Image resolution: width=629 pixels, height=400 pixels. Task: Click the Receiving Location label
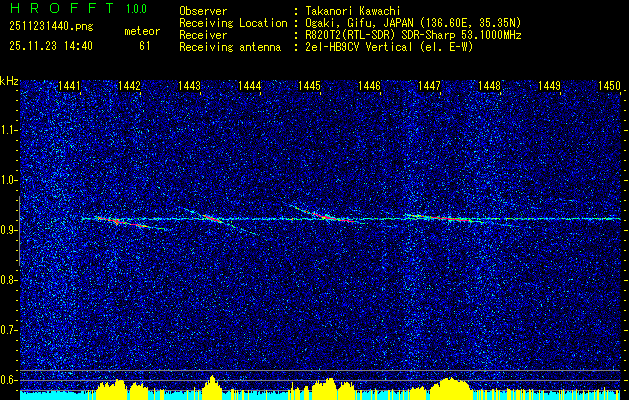(233, 23)
